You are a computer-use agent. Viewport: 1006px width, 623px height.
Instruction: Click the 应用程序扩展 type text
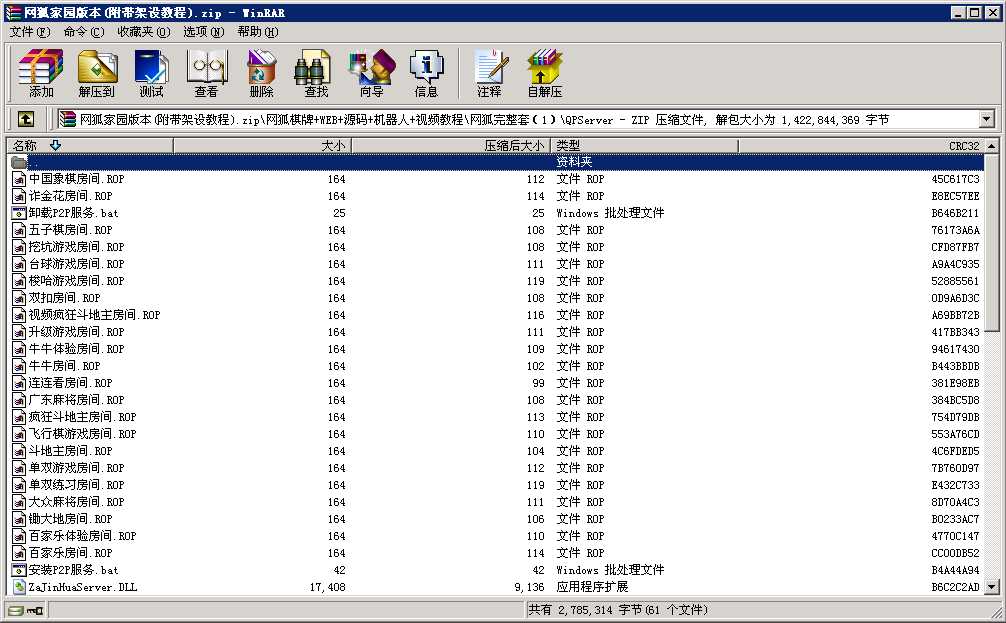click(592, 587)
